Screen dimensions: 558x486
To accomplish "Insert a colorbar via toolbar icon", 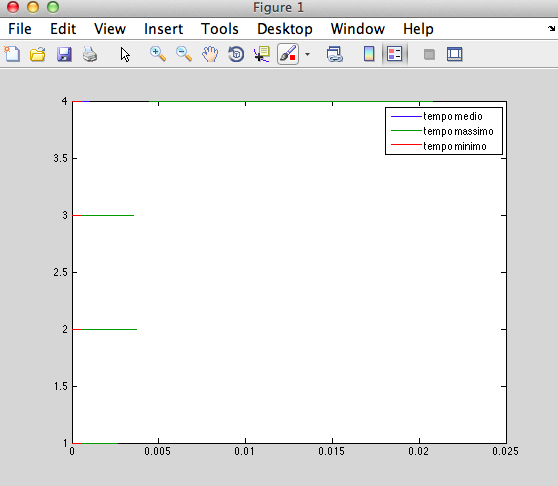I will (x=369, y=54).
